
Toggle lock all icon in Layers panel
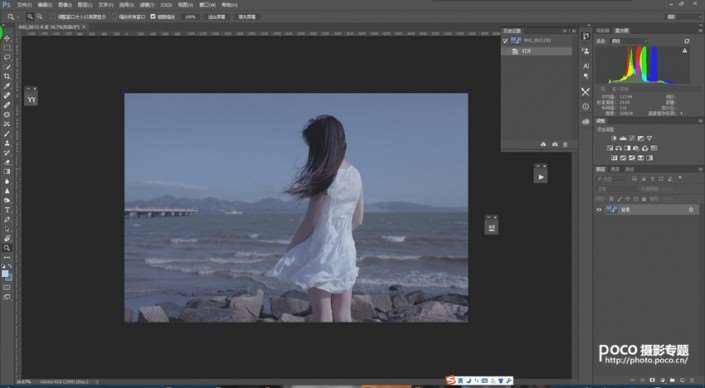point(644,198)
